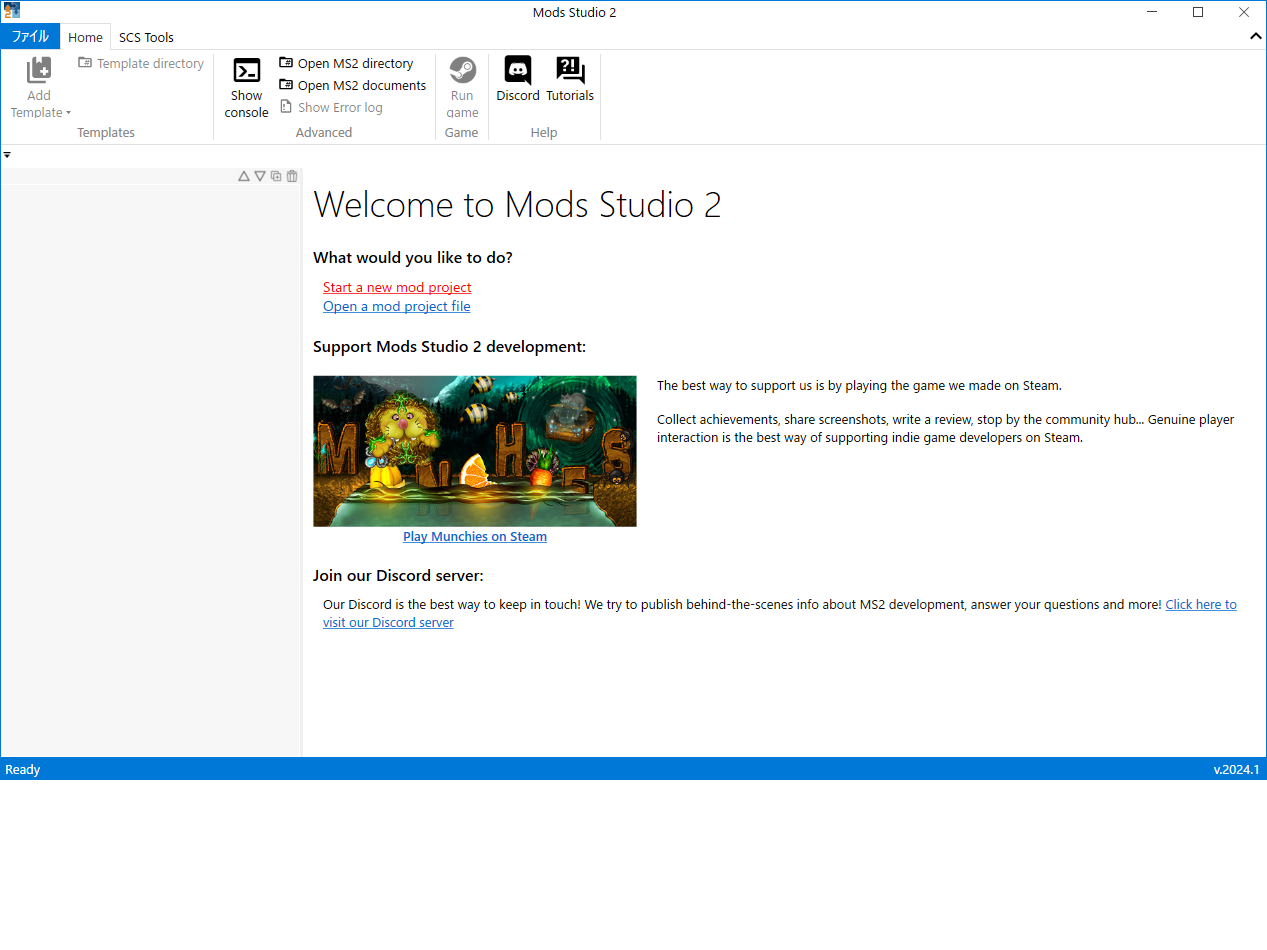This screenshot has width=1267, height=950.
Task: Click the duplicate icon in side panel
Action: click(276, 176)
